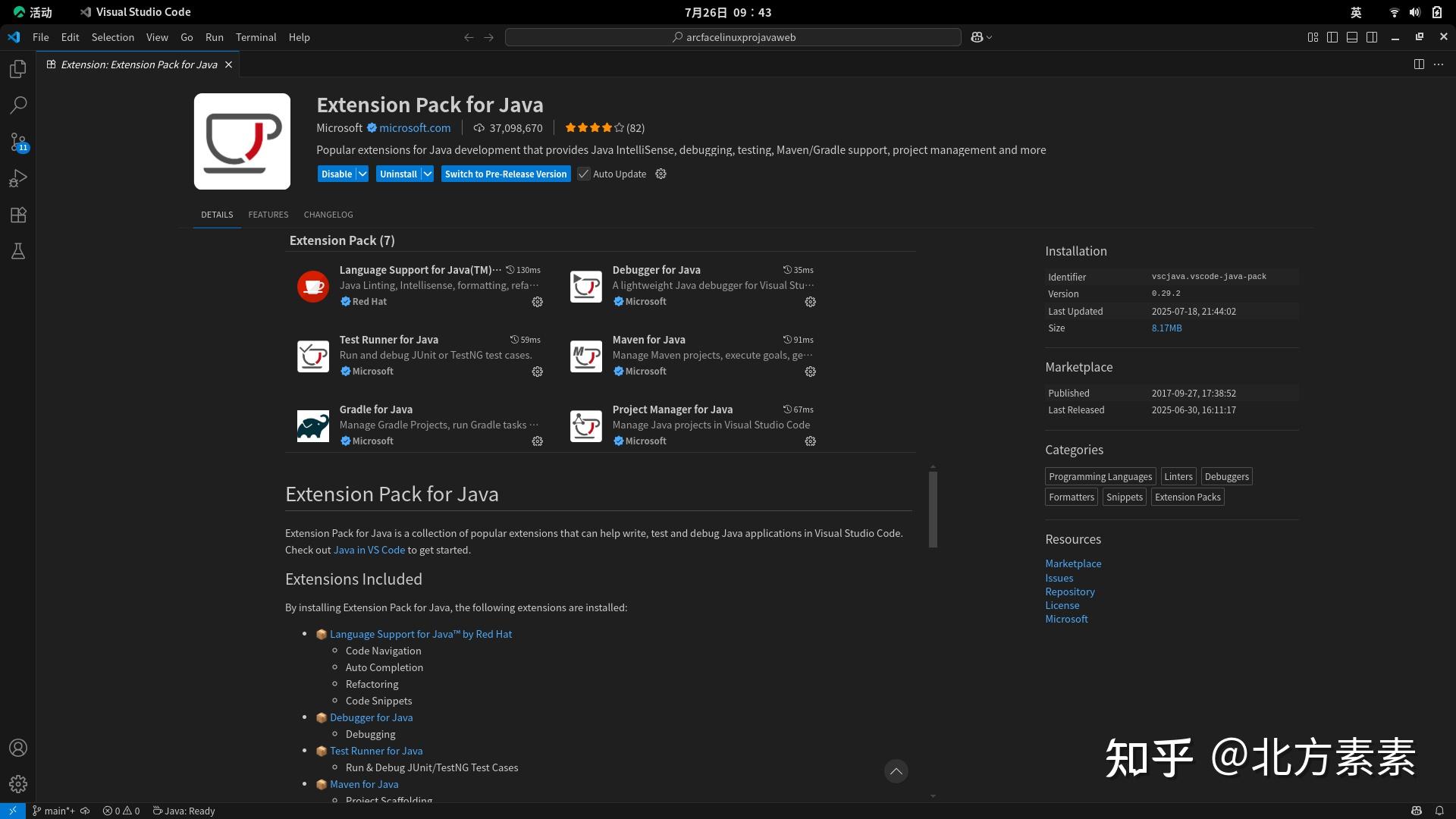Viewport: 1456px width, 819px height.
Task: Open the Search view icon
Action: 17,105
